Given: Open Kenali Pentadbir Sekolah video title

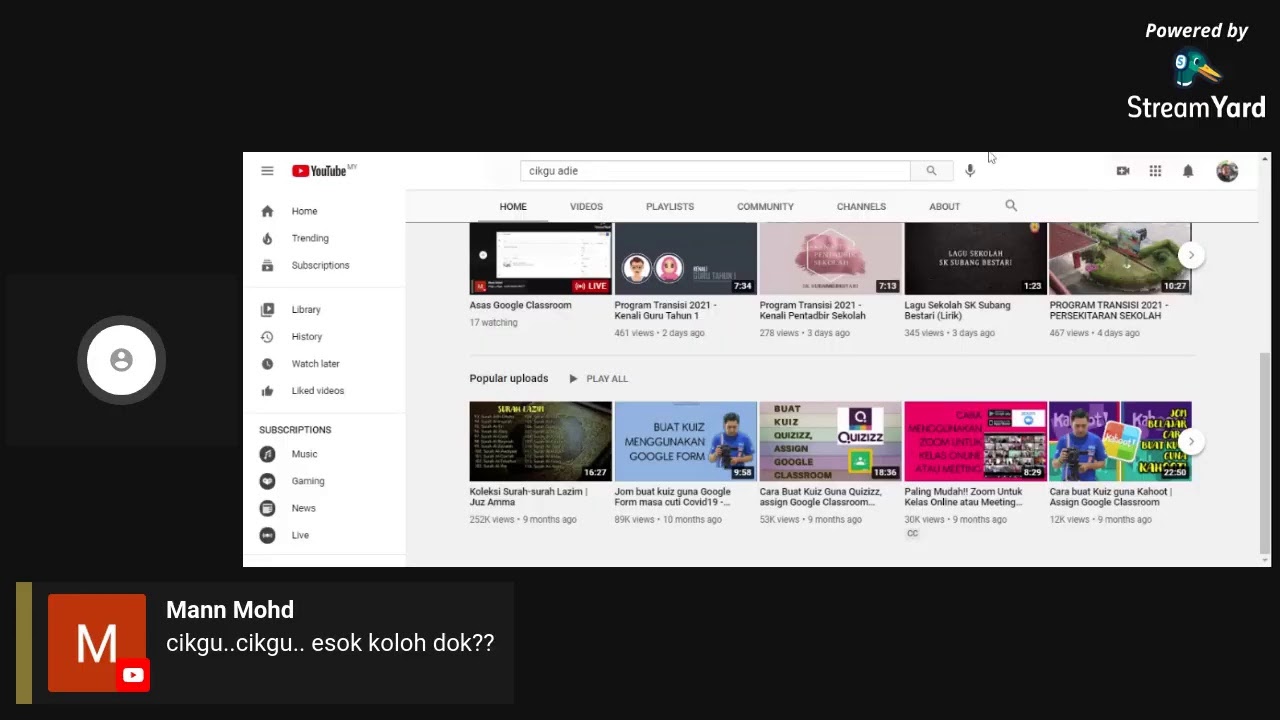Looking at the screenshot, I should (813, 310).
